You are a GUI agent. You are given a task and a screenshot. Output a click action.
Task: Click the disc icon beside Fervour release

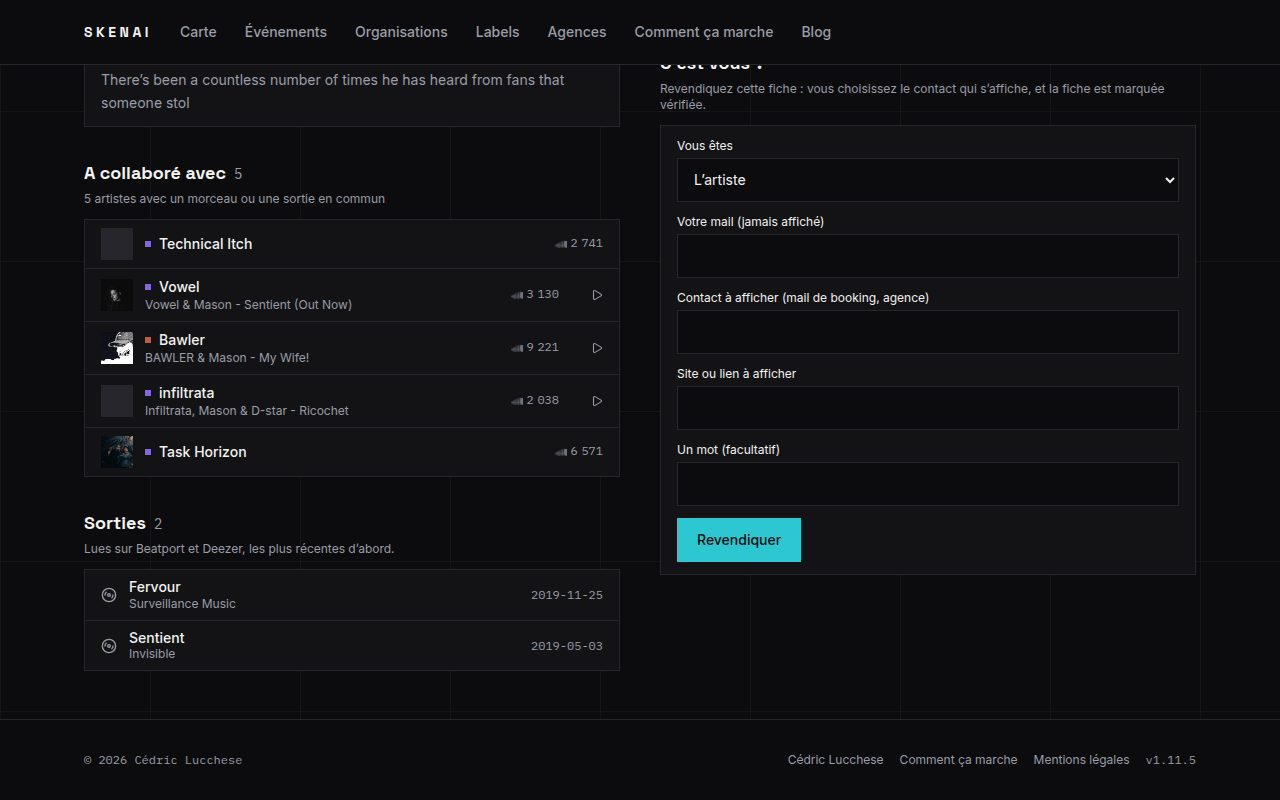(x=109, y=595)
